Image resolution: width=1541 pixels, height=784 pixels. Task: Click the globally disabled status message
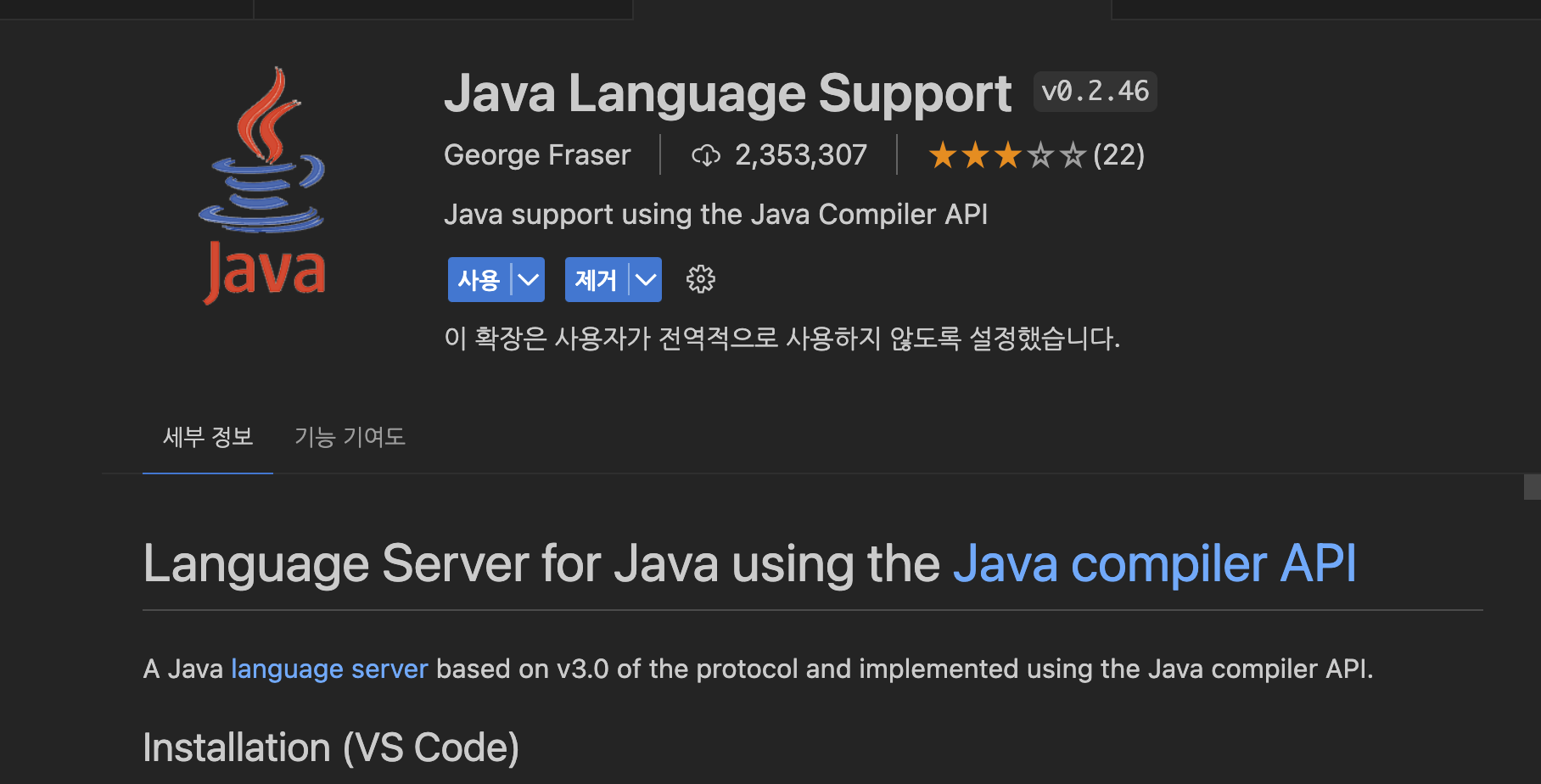click(x=782, y=339)
